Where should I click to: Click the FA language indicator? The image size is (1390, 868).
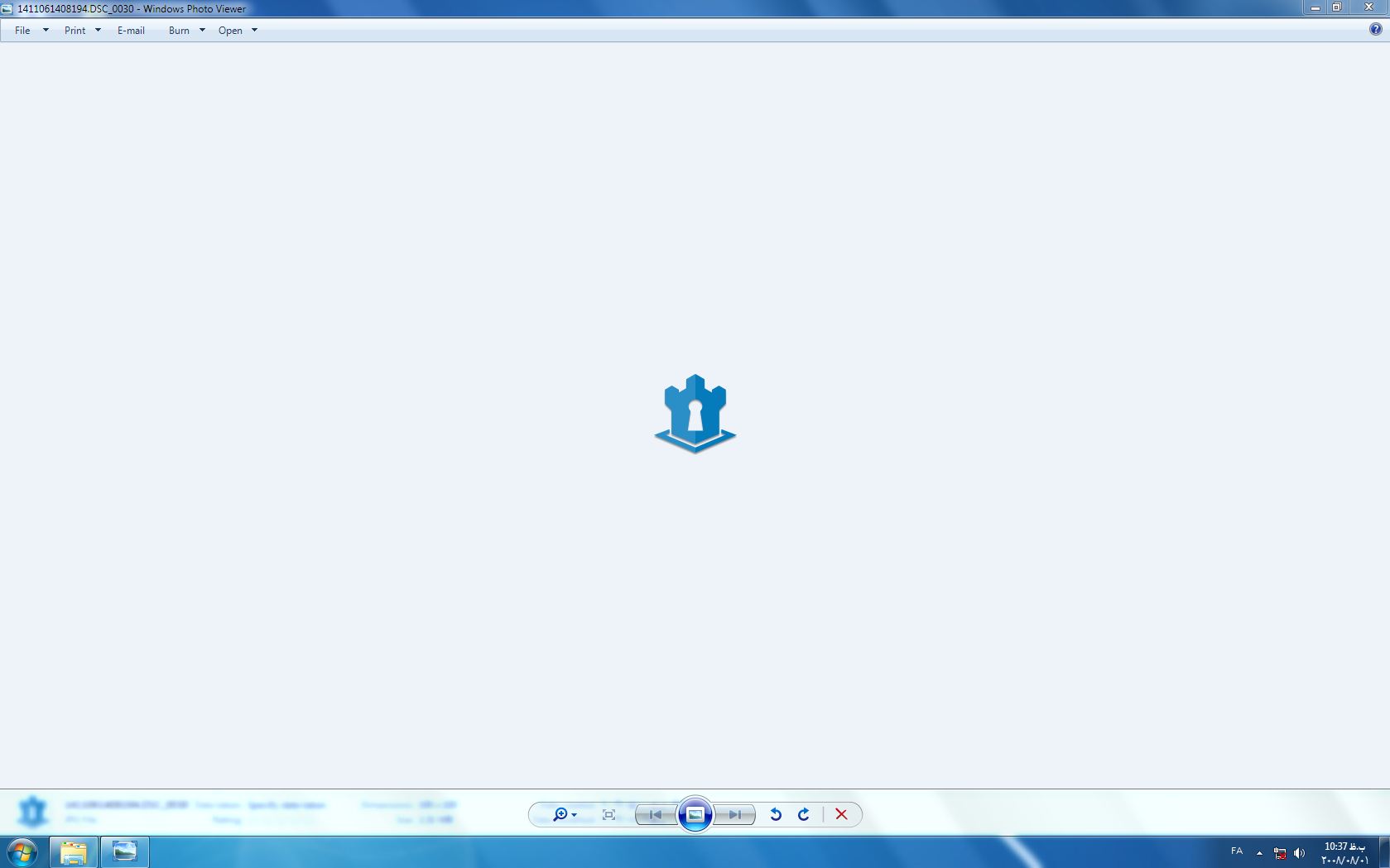(1237, 851)
